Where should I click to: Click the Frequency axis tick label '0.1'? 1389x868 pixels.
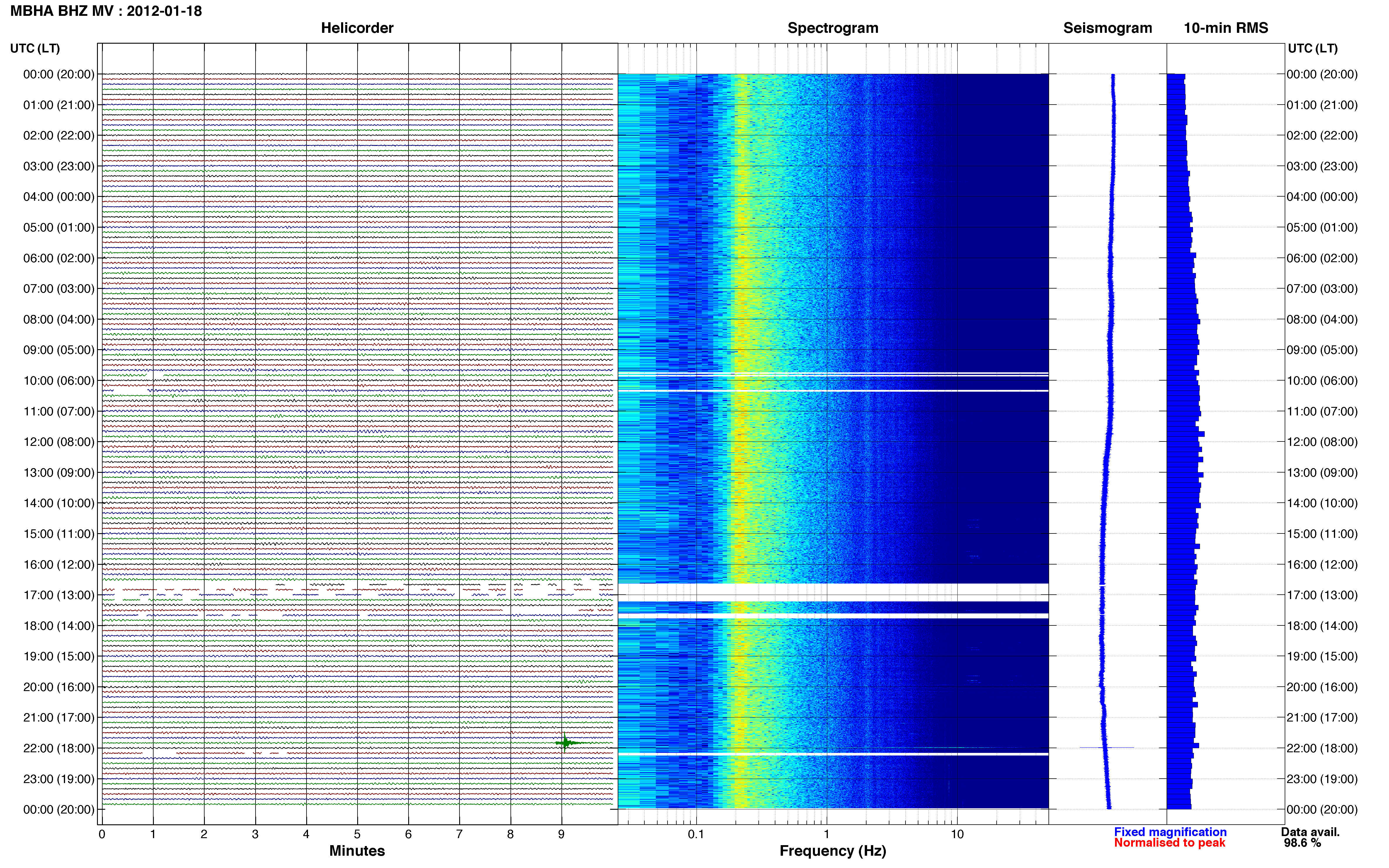(696, 834)
